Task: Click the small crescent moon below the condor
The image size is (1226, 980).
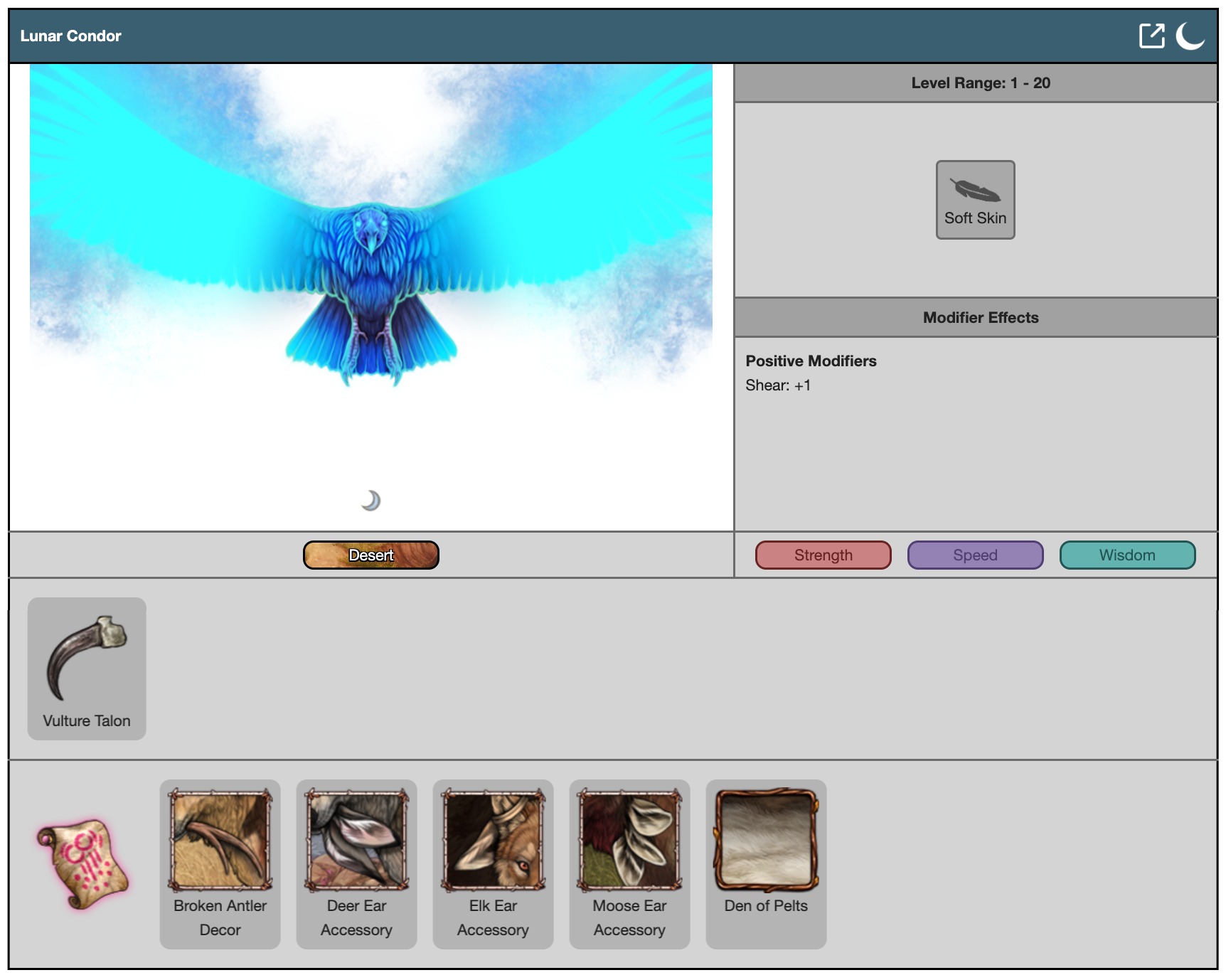Action: 371,501
